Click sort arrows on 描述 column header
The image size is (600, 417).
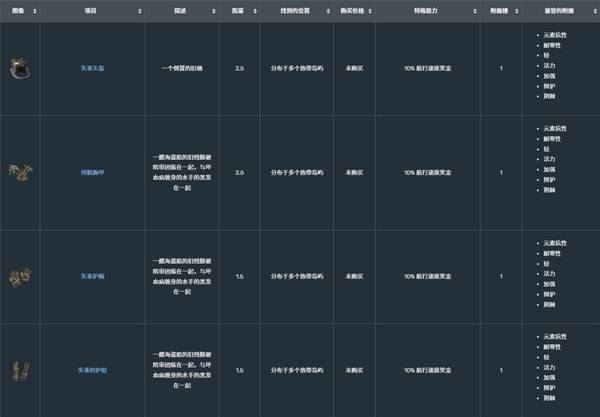(209, 11)
